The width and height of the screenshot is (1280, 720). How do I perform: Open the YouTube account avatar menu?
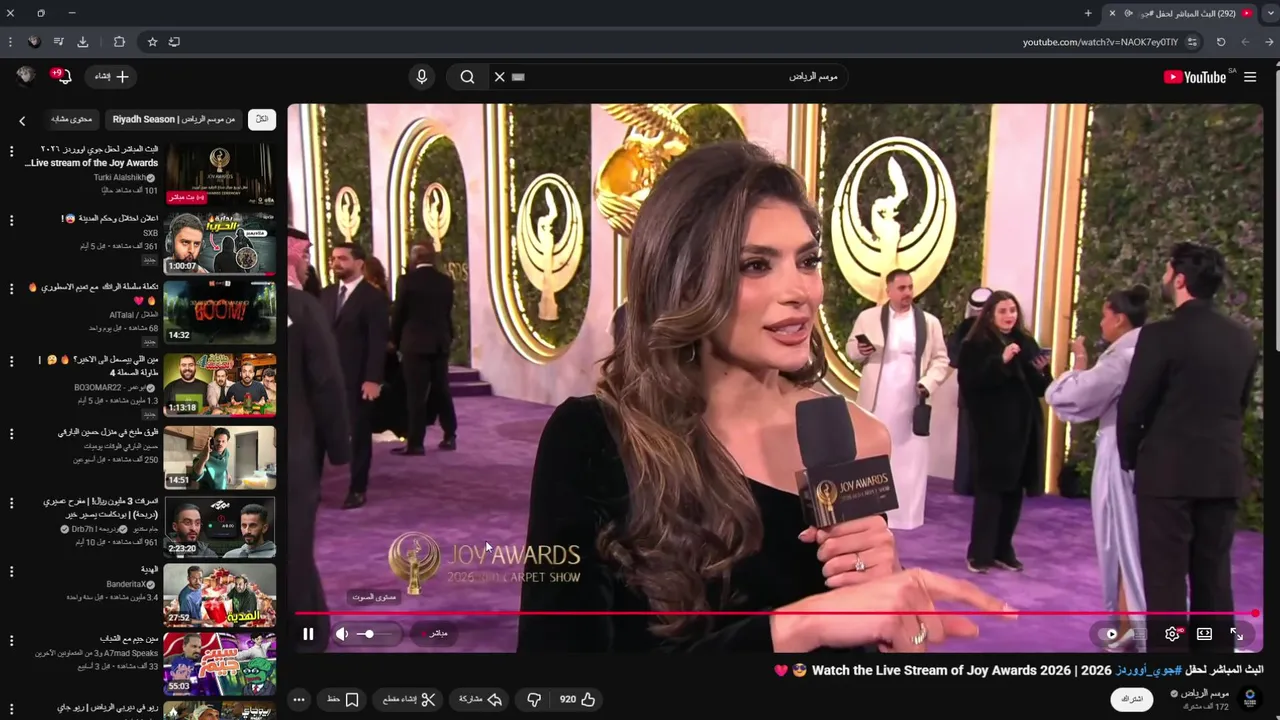point(26,76)
